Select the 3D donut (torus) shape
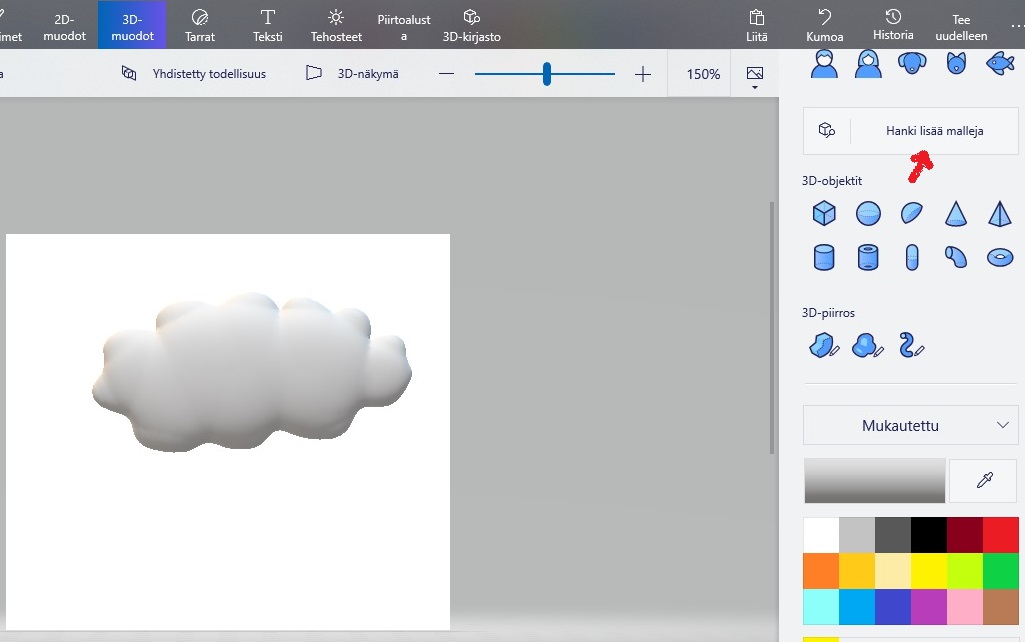This screenshot has height=642, width=1025. coord(1000,257)
